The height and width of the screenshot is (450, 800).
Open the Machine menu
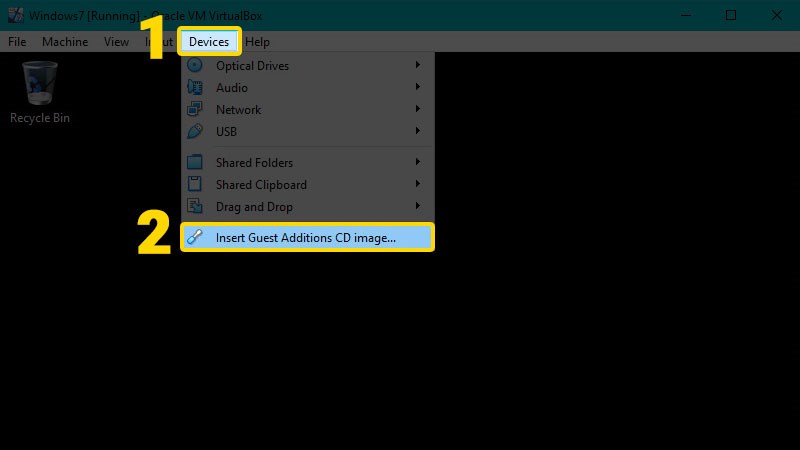[x=65, y=42]
